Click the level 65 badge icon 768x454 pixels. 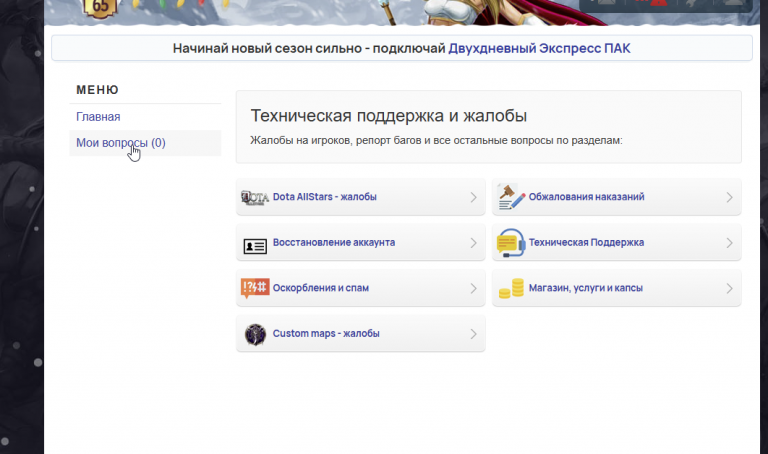coord(100,8)
